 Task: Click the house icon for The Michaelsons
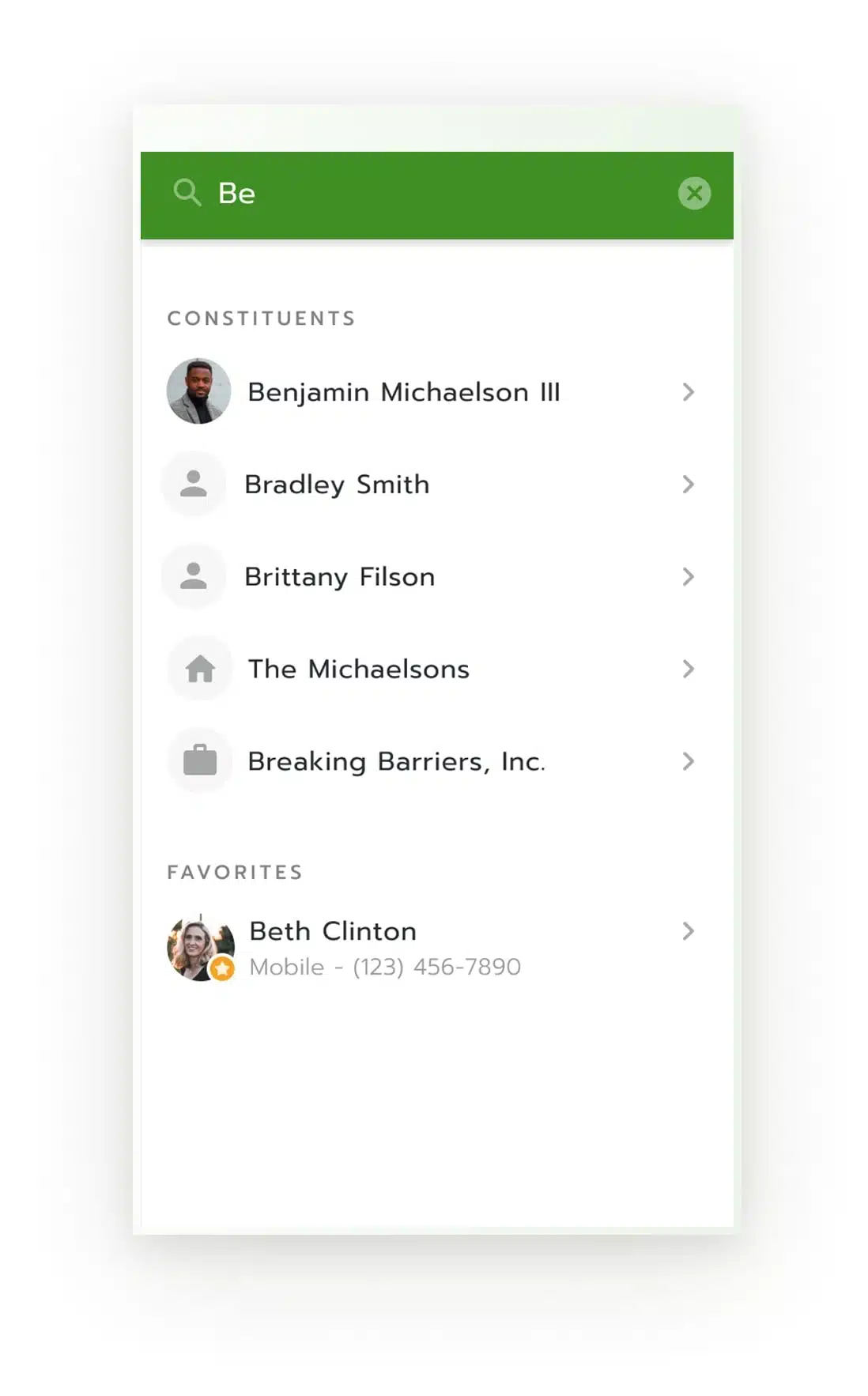pyautogui.click(x=200, y=669)
